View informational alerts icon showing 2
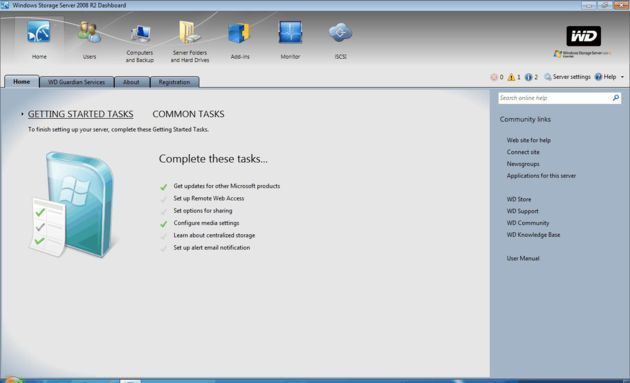Screen dimensions: 630x383 528,77
